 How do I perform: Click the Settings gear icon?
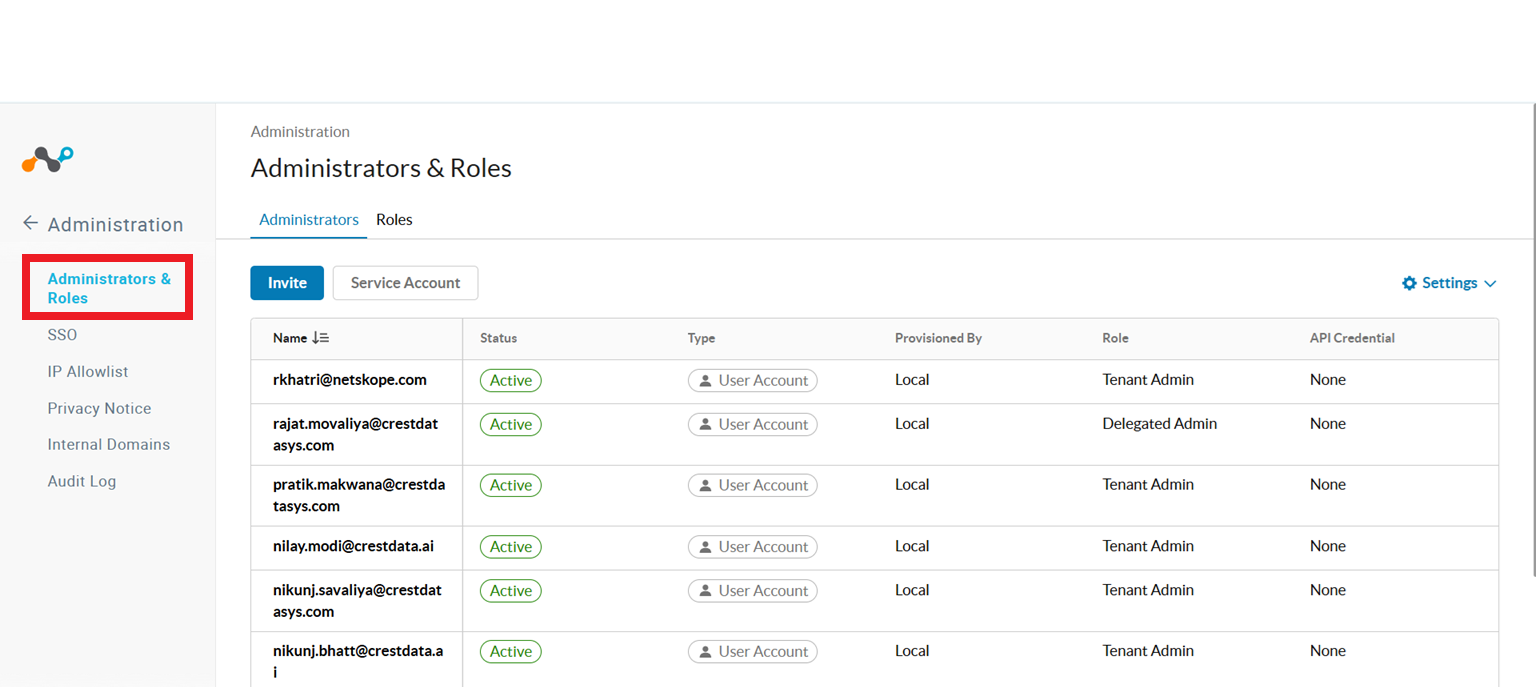[x=1410, y=283]
